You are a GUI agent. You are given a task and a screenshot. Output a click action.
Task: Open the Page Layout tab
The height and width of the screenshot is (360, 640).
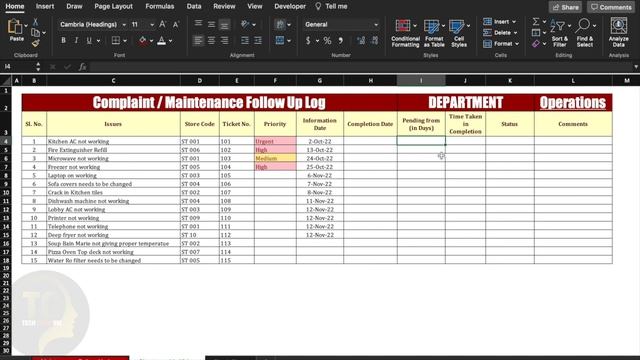[113, 6]
